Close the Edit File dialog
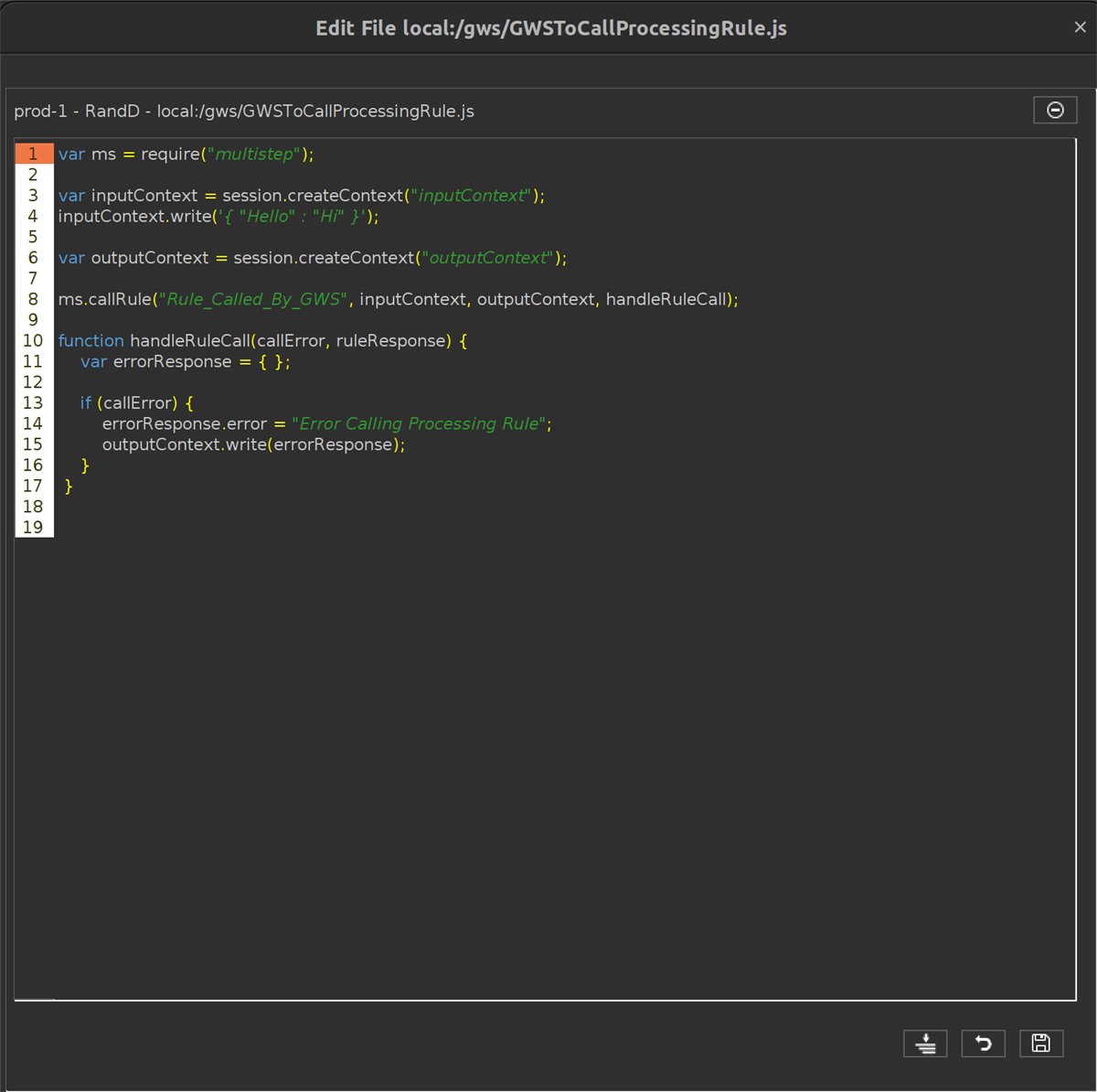Image resolution: width=1097 pixels, height=1092 pixels. (x=1080, y=27)
